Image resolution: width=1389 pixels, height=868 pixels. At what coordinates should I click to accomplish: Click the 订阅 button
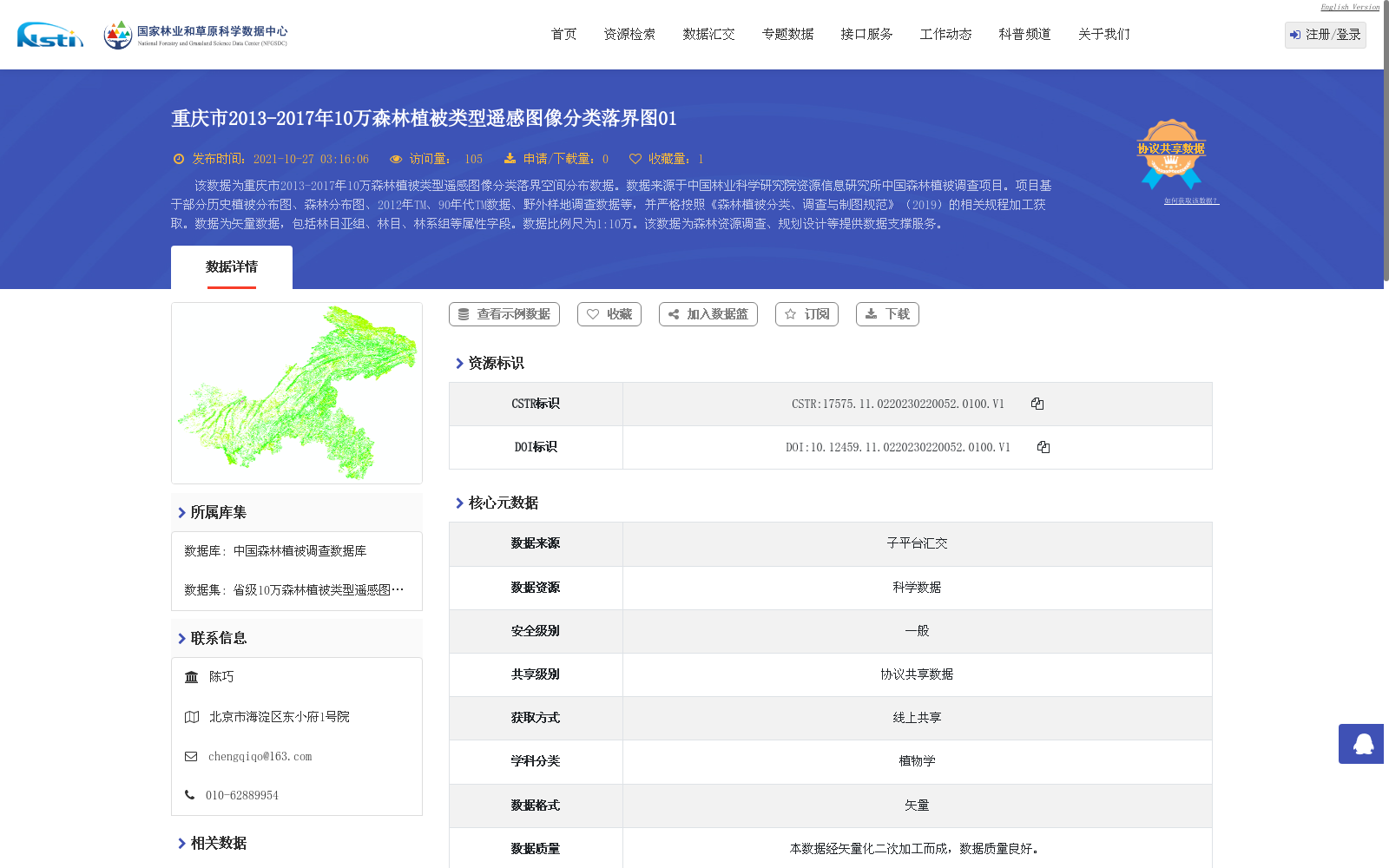(x=806, y=314)
